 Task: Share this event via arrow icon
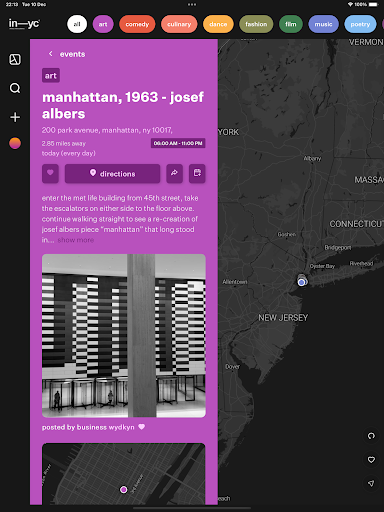174,173
